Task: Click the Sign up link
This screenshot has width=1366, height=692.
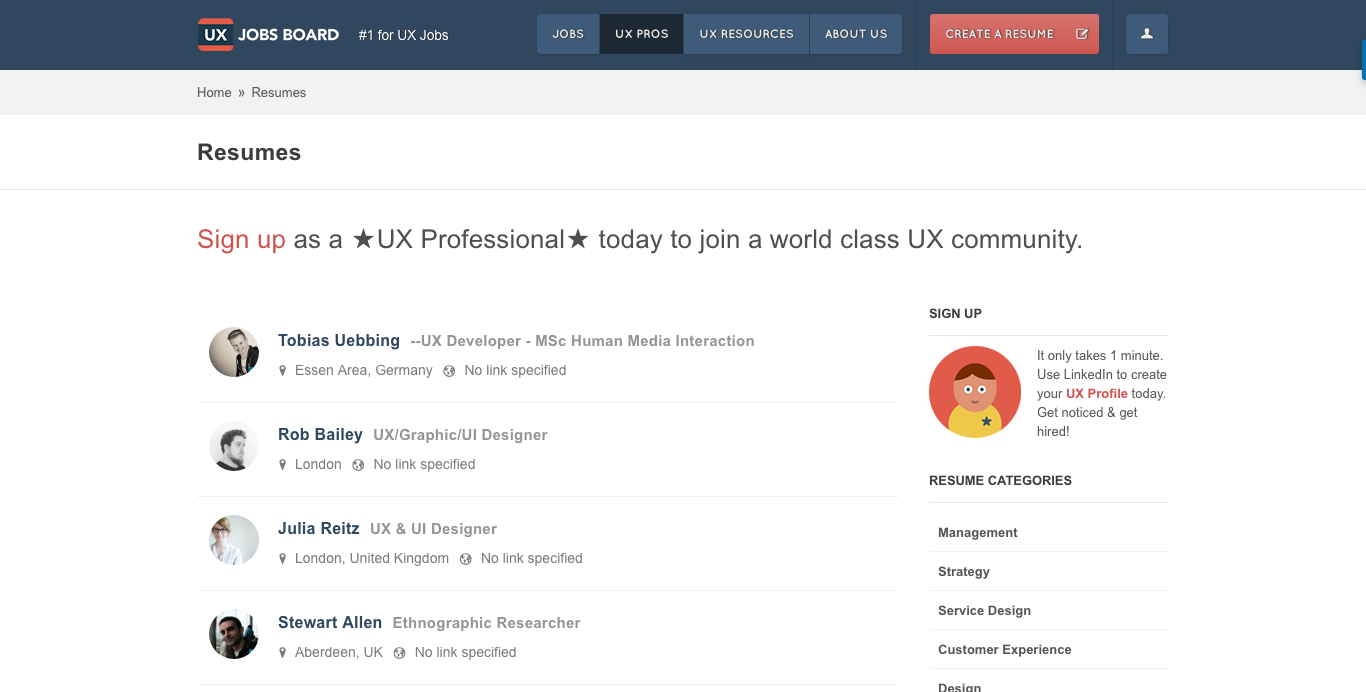Action: tap(241, 239)
